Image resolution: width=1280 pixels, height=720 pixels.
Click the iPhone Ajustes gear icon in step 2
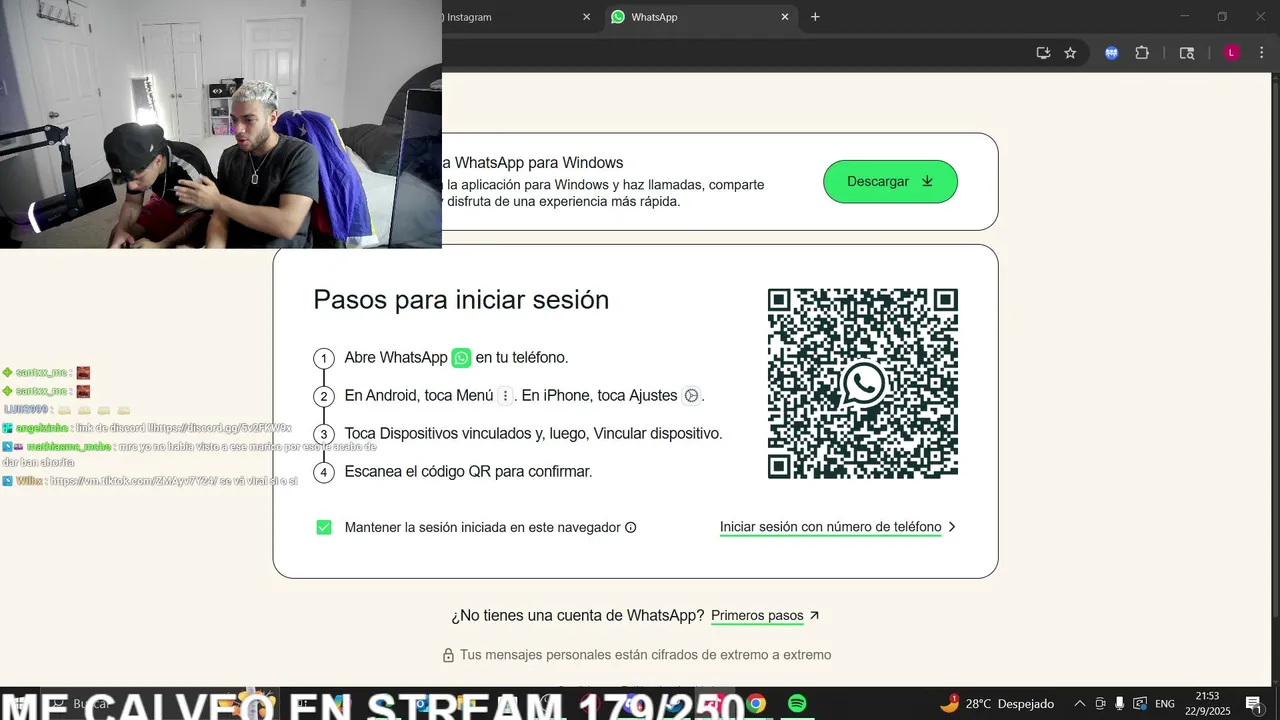[x=691, y=396]
